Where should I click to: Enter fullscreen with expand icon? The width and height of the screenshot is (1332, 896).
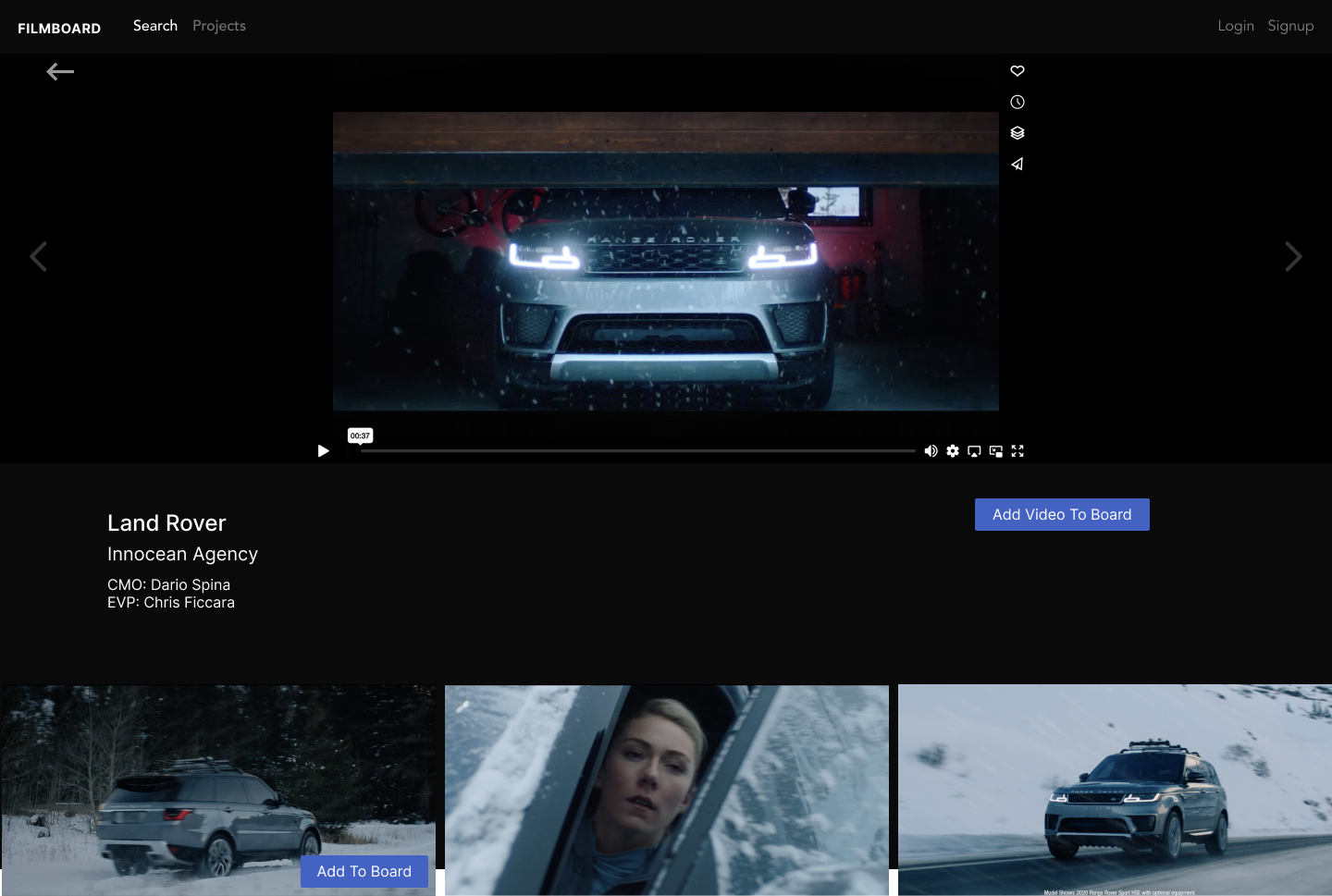(x=1017, y=451)
